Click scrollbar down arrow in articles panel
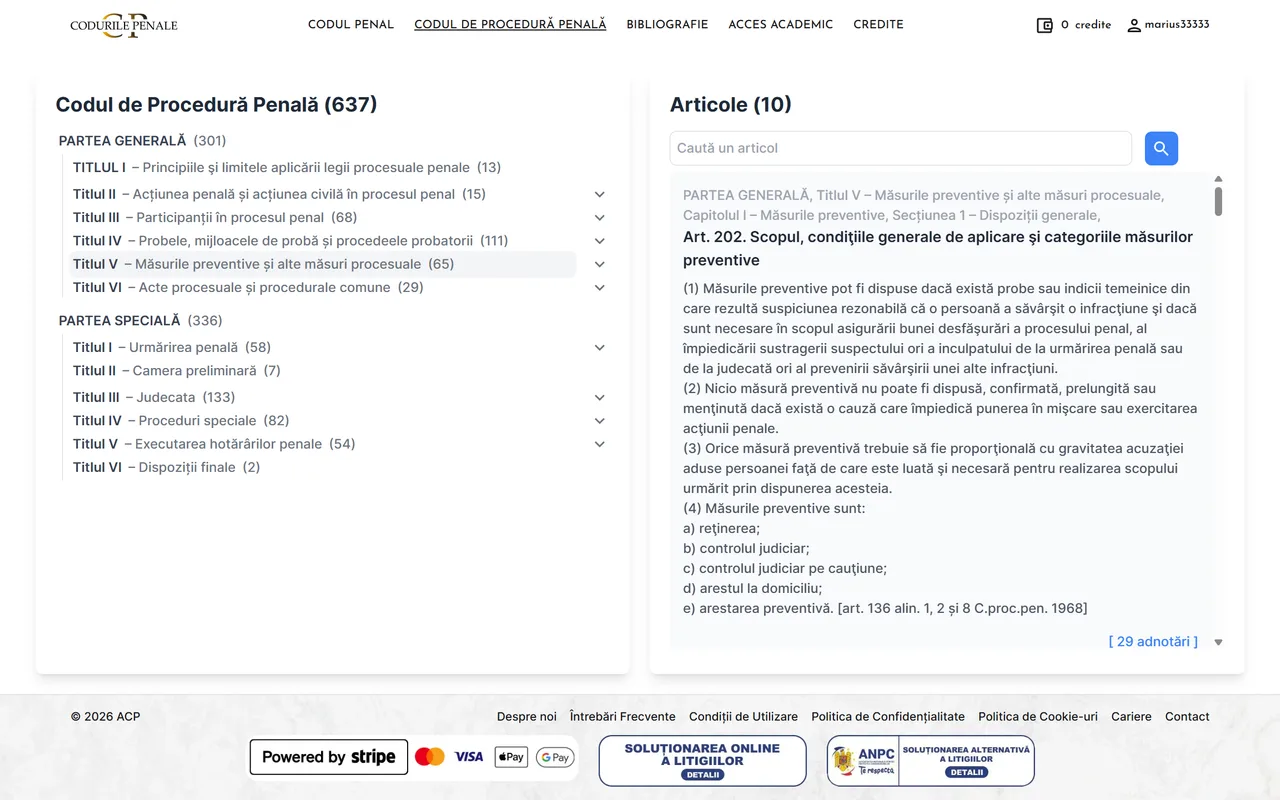1280x800 pixels. (1218, 643)
